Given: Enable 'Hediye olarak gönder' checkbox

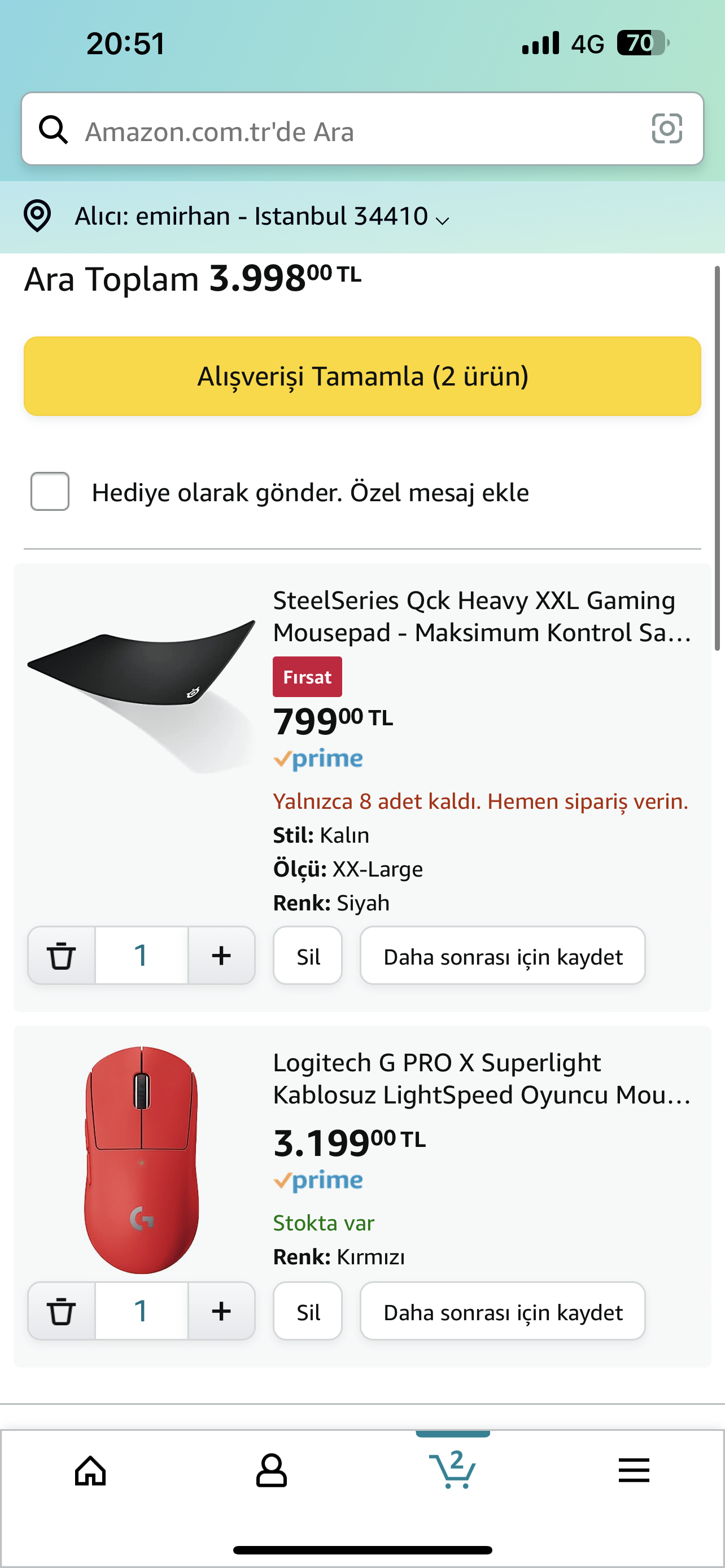Looking at the screenshot, I should click(x=50, y=491).
